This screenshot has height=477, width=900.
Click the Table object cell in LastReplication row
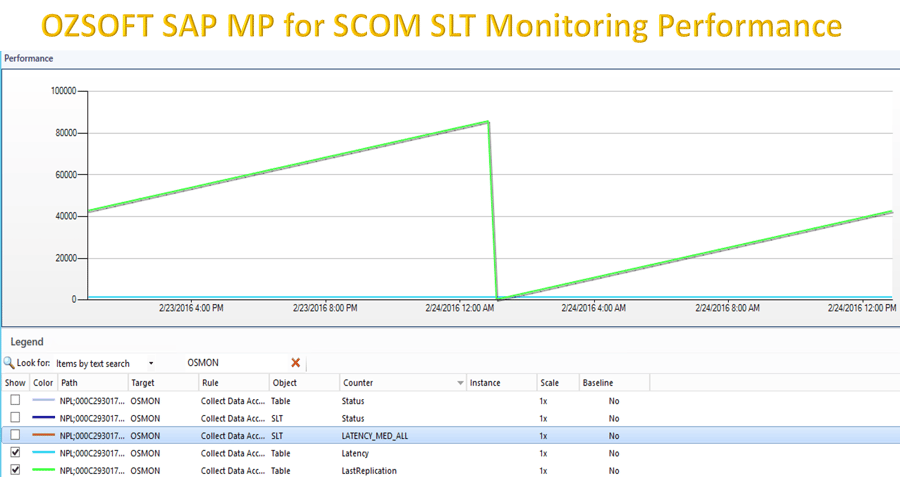pos(281,471)
